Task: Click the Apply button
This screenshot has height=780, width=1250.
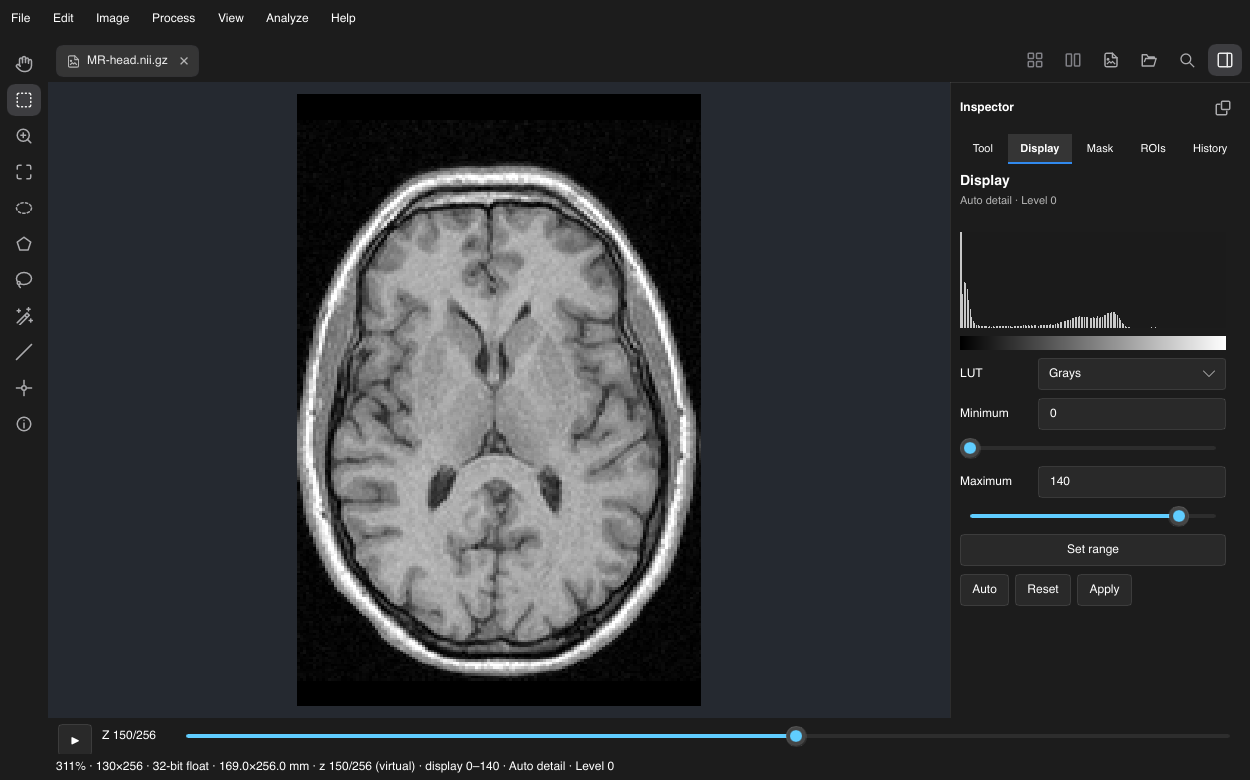Action: (x=1104, y=589)
